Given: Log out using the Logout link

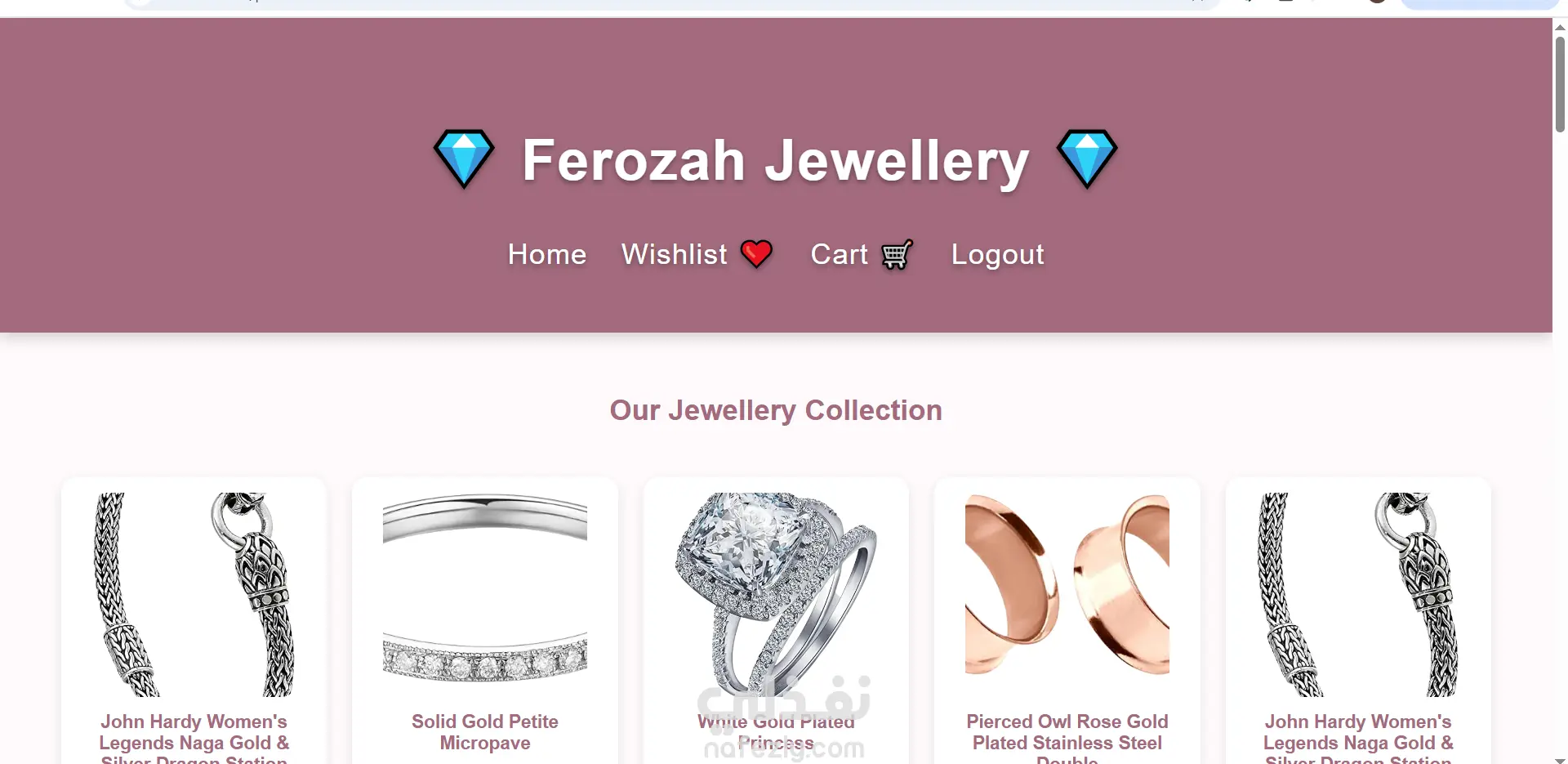Looking at the screenshot, I should click(x=997, y=255).
